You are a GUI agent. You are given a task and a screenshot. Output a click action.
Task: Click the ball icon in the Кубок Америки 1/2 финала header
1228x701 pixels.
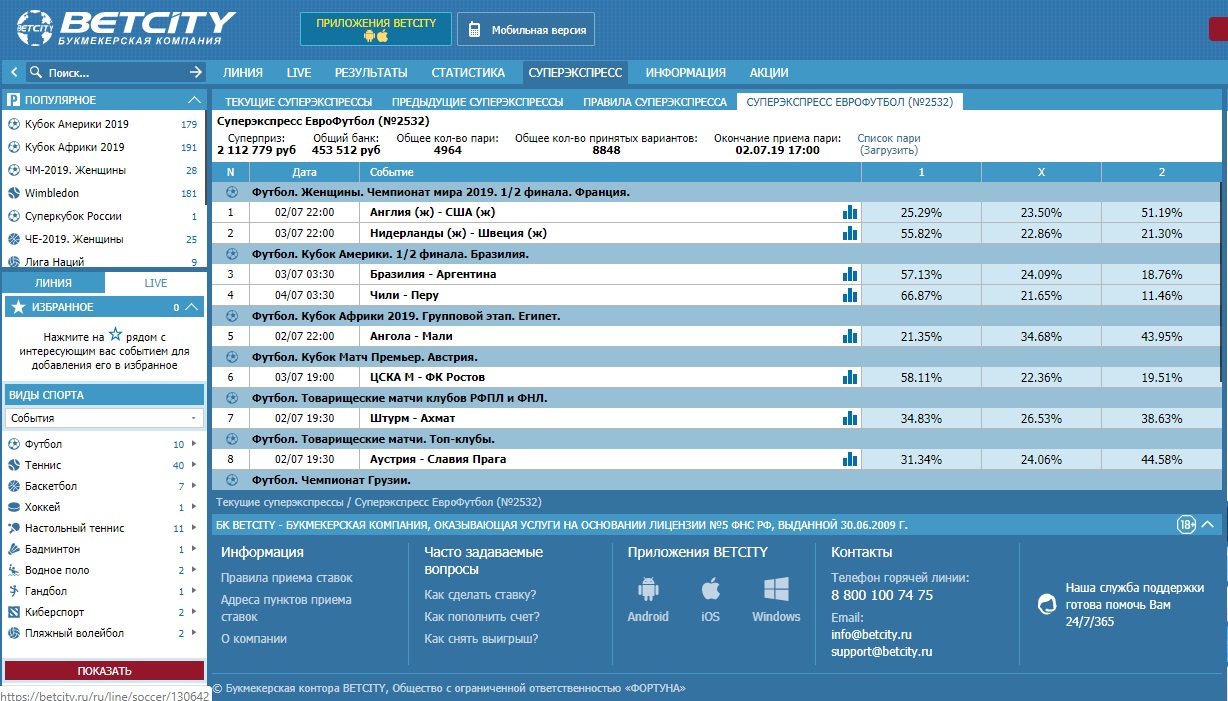pyautogui.click(x=232, y=254)
